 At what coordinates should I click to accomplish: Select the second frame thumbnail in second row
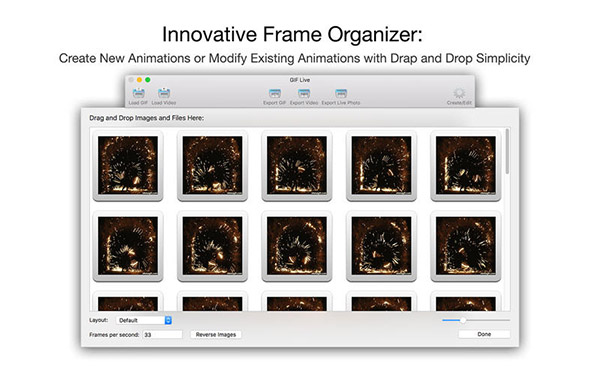click(x=212, y=246)
